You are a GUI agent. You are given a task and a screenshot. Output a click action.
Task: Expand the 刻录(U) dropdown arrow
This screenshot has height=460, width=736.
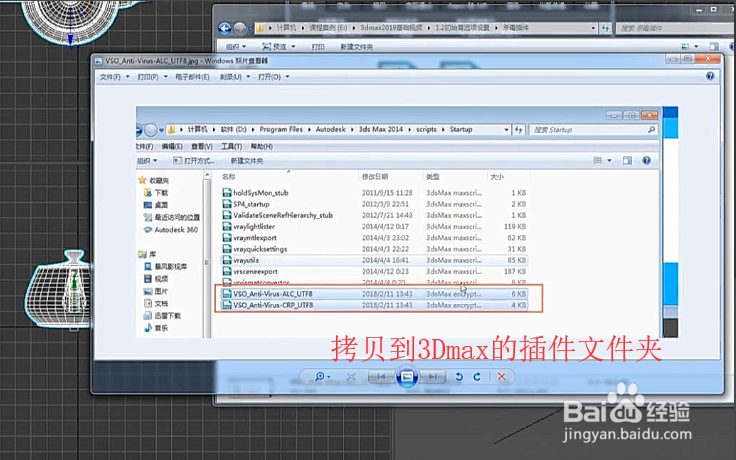tap(248, 77)
